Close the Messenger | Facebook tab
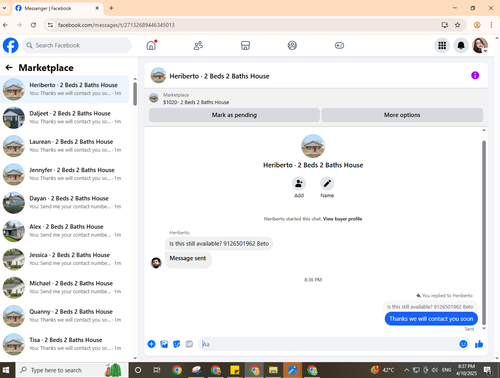Image resolution: width=500 pixels, height=378 pixels. 97,8
